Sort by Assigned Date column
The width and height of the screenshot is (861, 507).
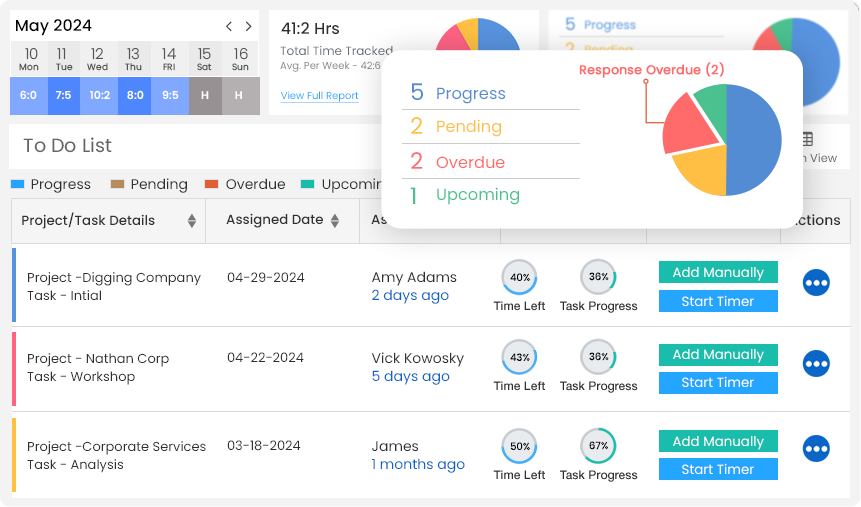335,221
